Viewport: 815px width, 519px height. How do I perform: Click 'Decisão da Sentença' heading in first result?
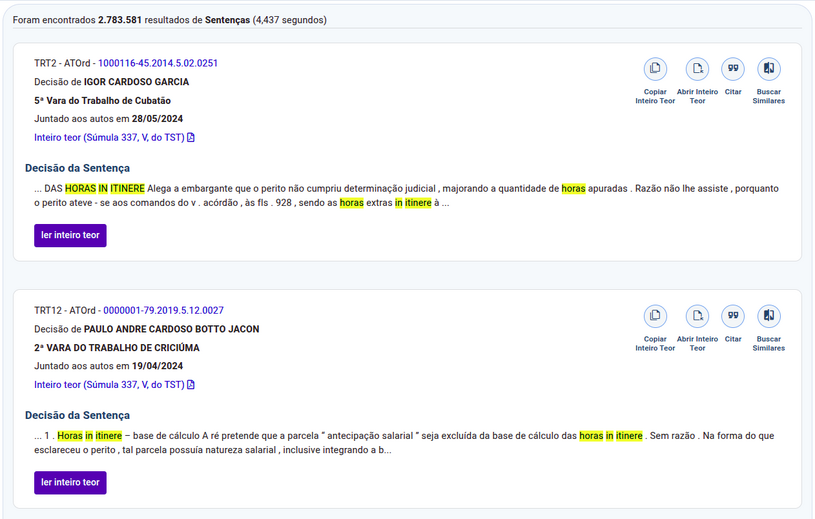[77, 168]
